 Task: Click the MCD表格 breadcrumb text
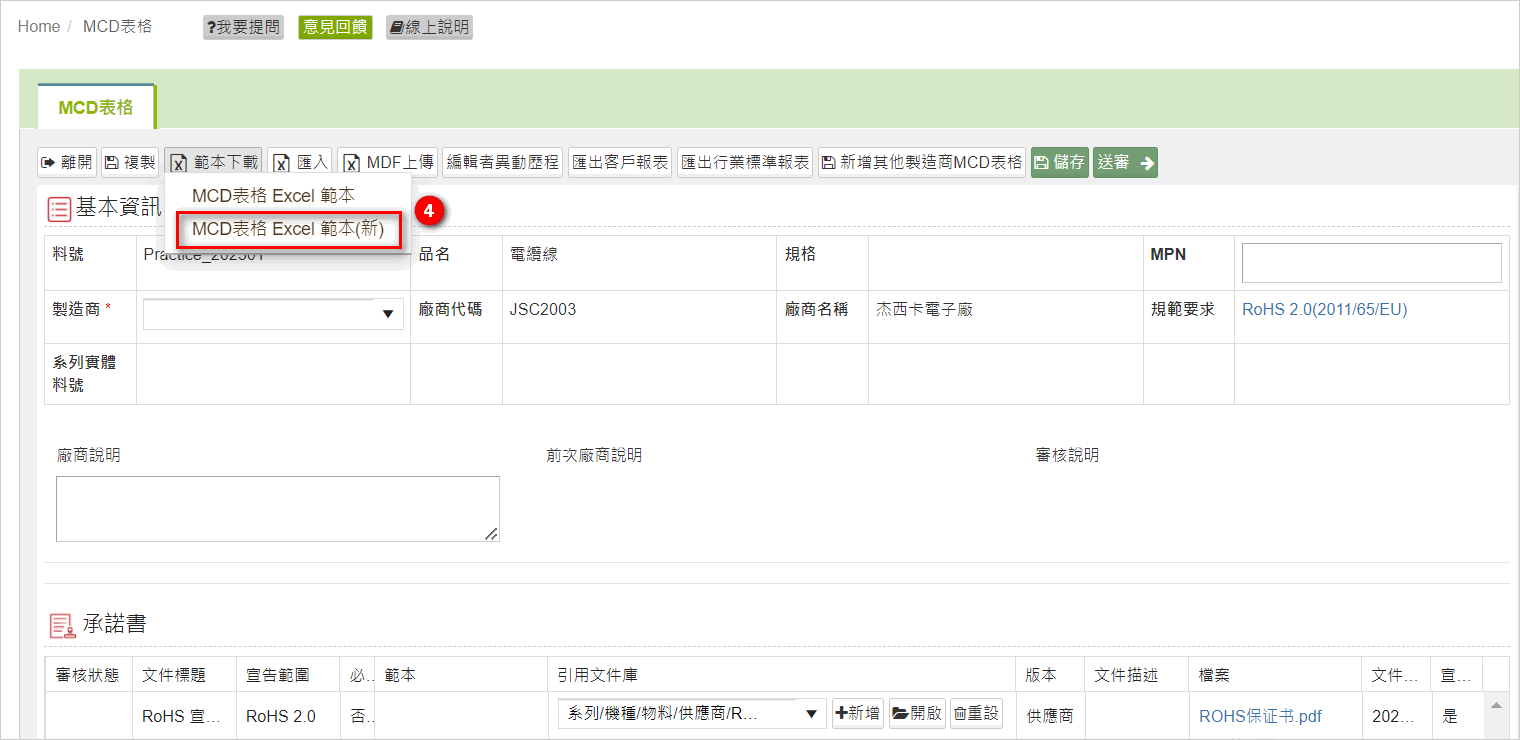click(118, 26)
